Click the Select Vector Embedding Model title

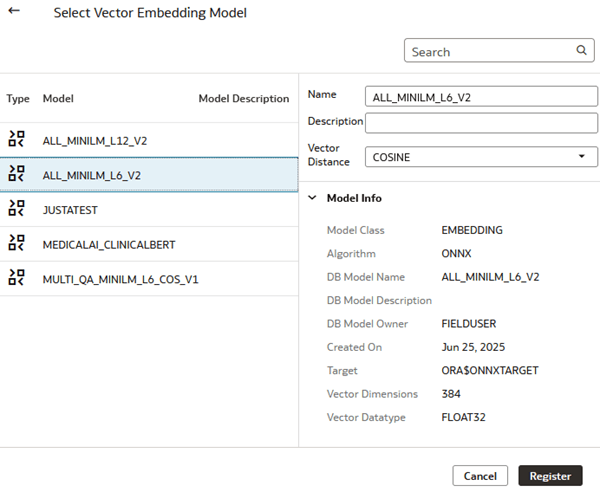coord(150,13)
